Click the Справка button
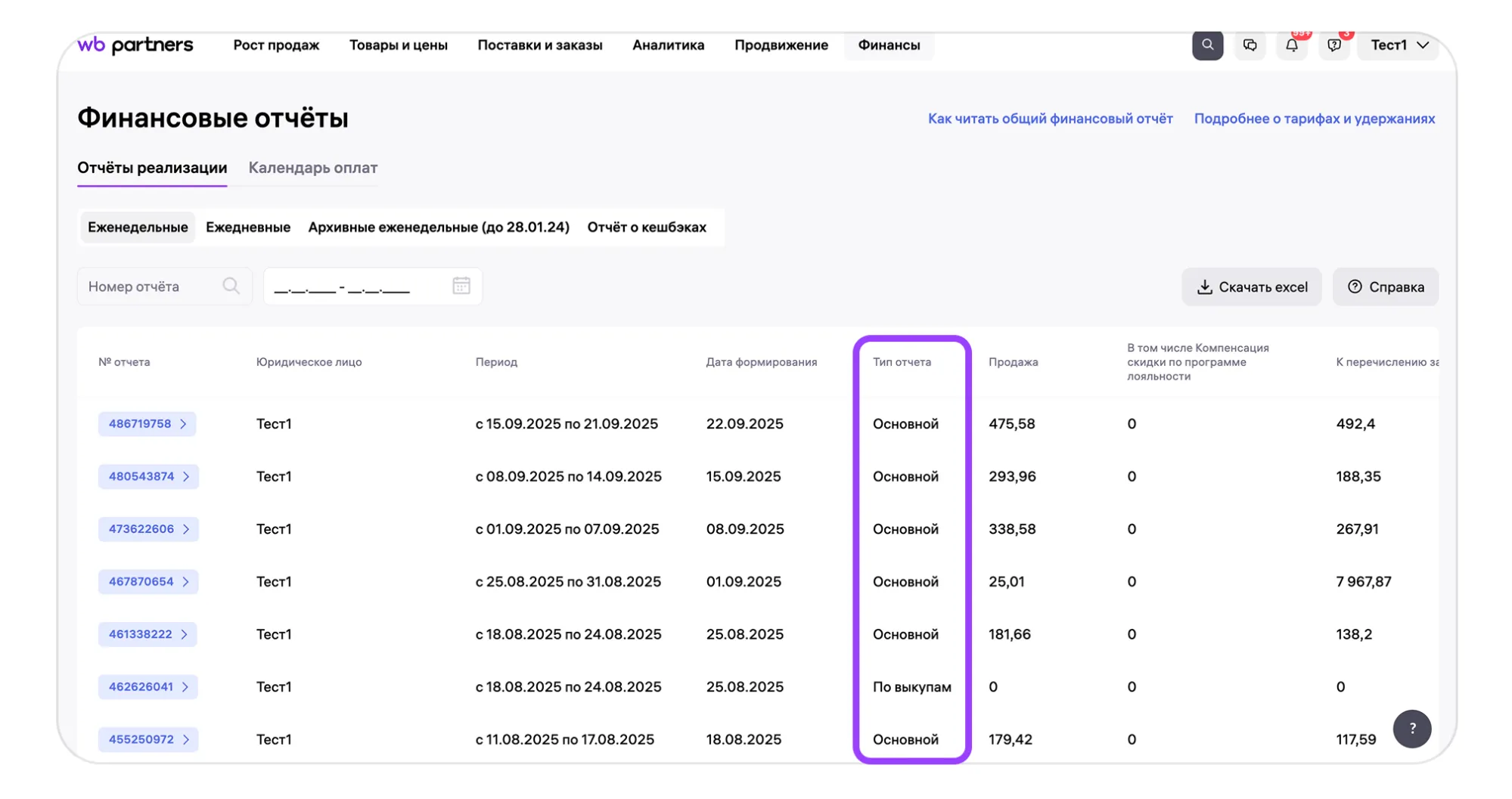The width and height of the screenshot is (1512, 799). (x=1385, y=287)
